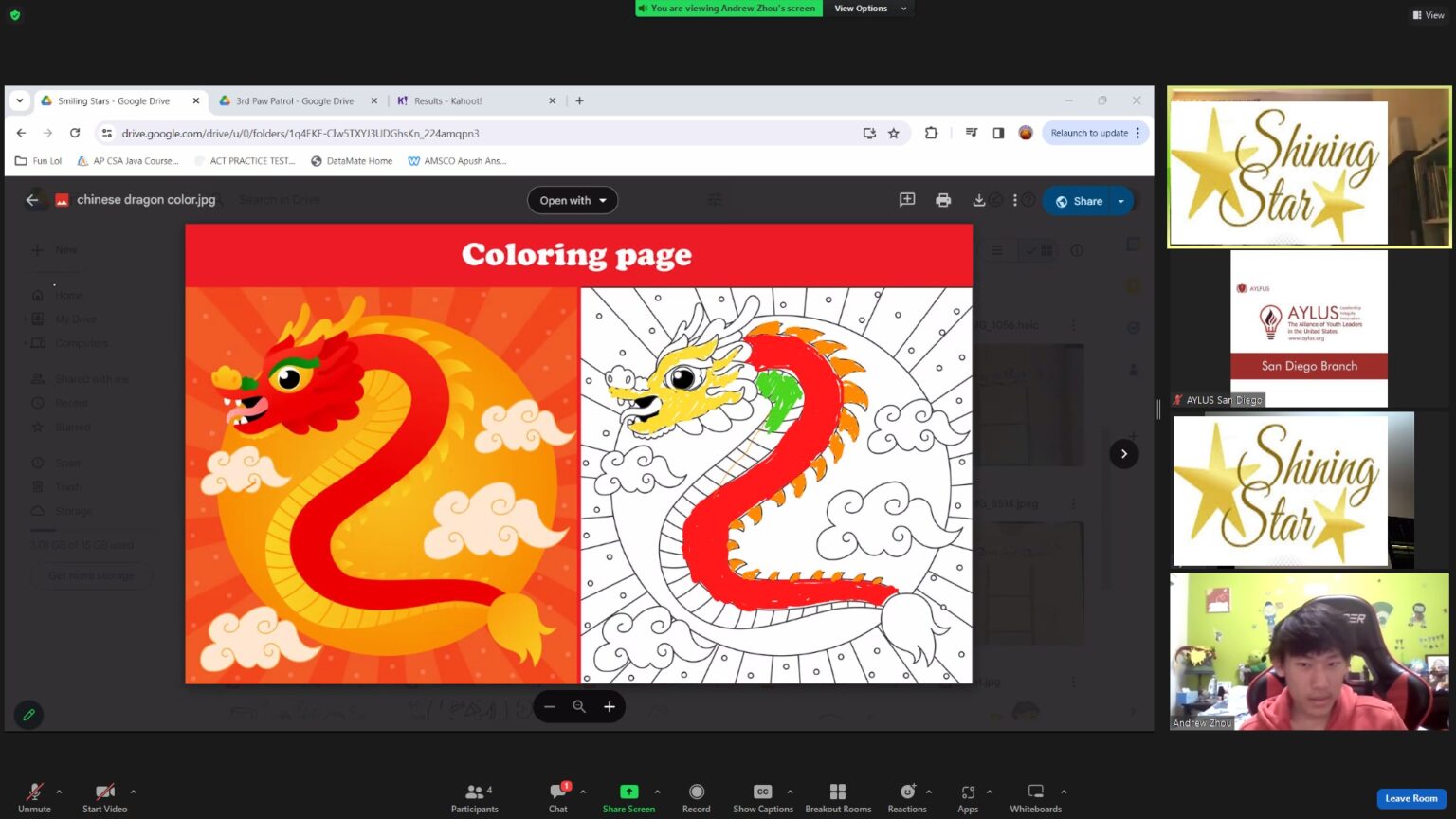Expand the Share dropdown arrow
The width and height of the screenshot is (1456, 819).
point(1121,201)
